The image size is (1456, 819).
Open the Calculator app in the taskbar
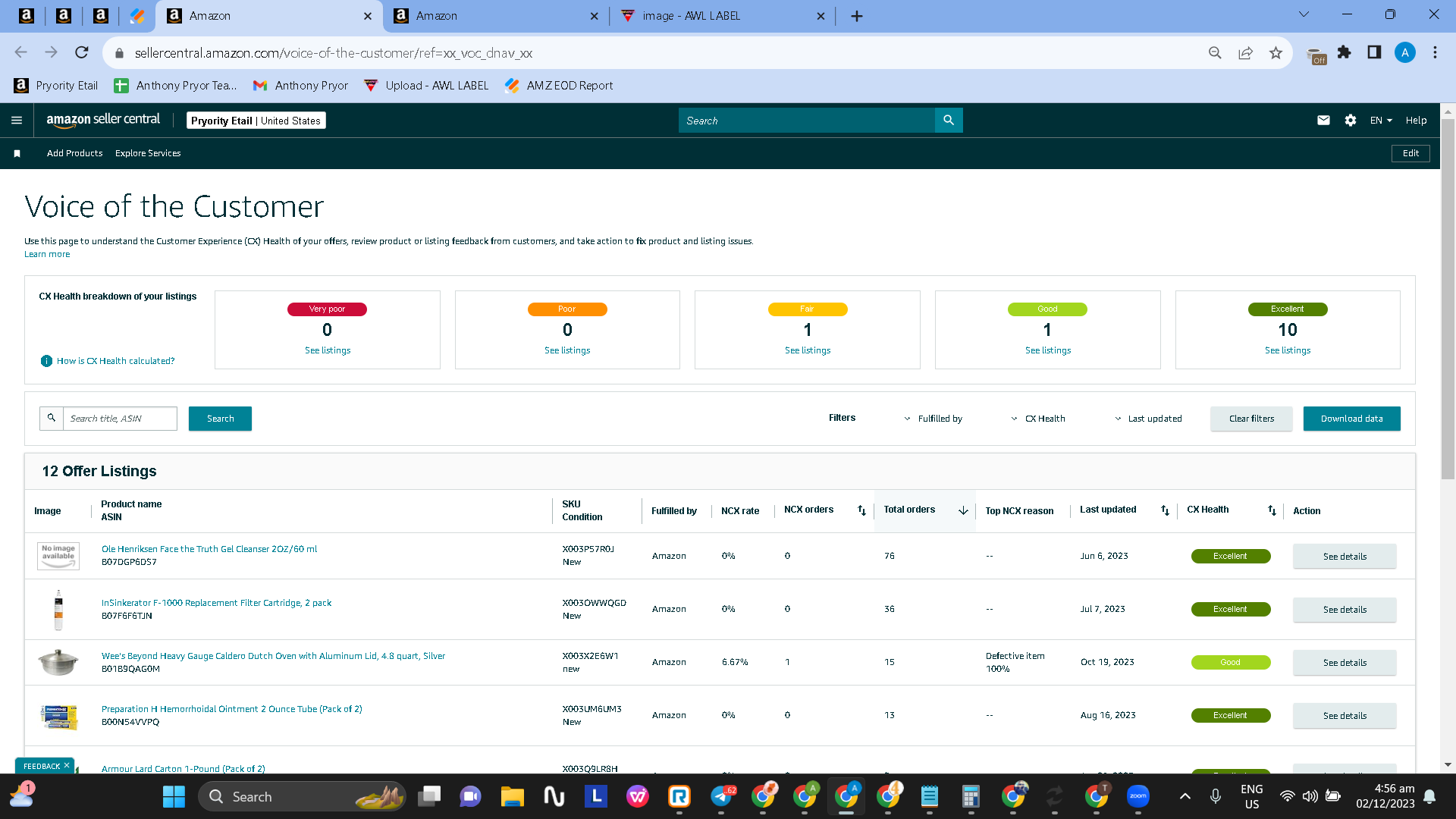point(971,796)
